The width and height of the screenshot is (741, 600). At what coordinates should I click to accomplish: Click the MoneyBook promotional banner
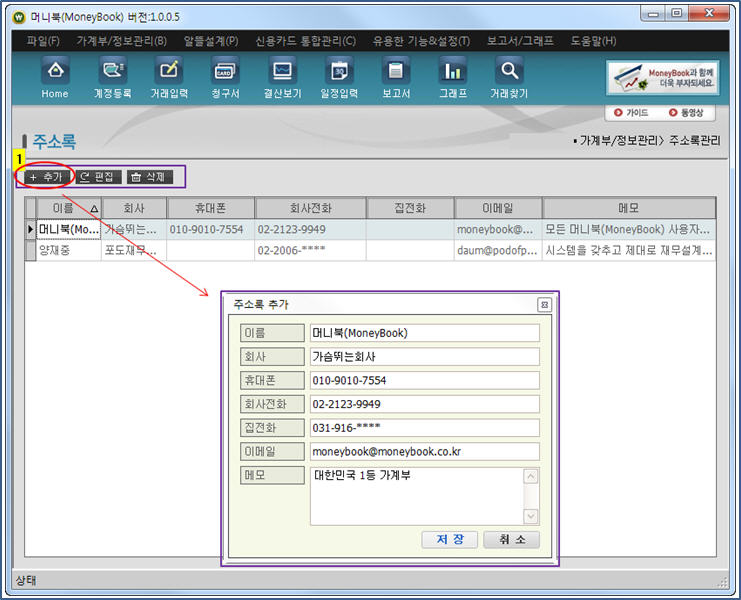[663, 78]
